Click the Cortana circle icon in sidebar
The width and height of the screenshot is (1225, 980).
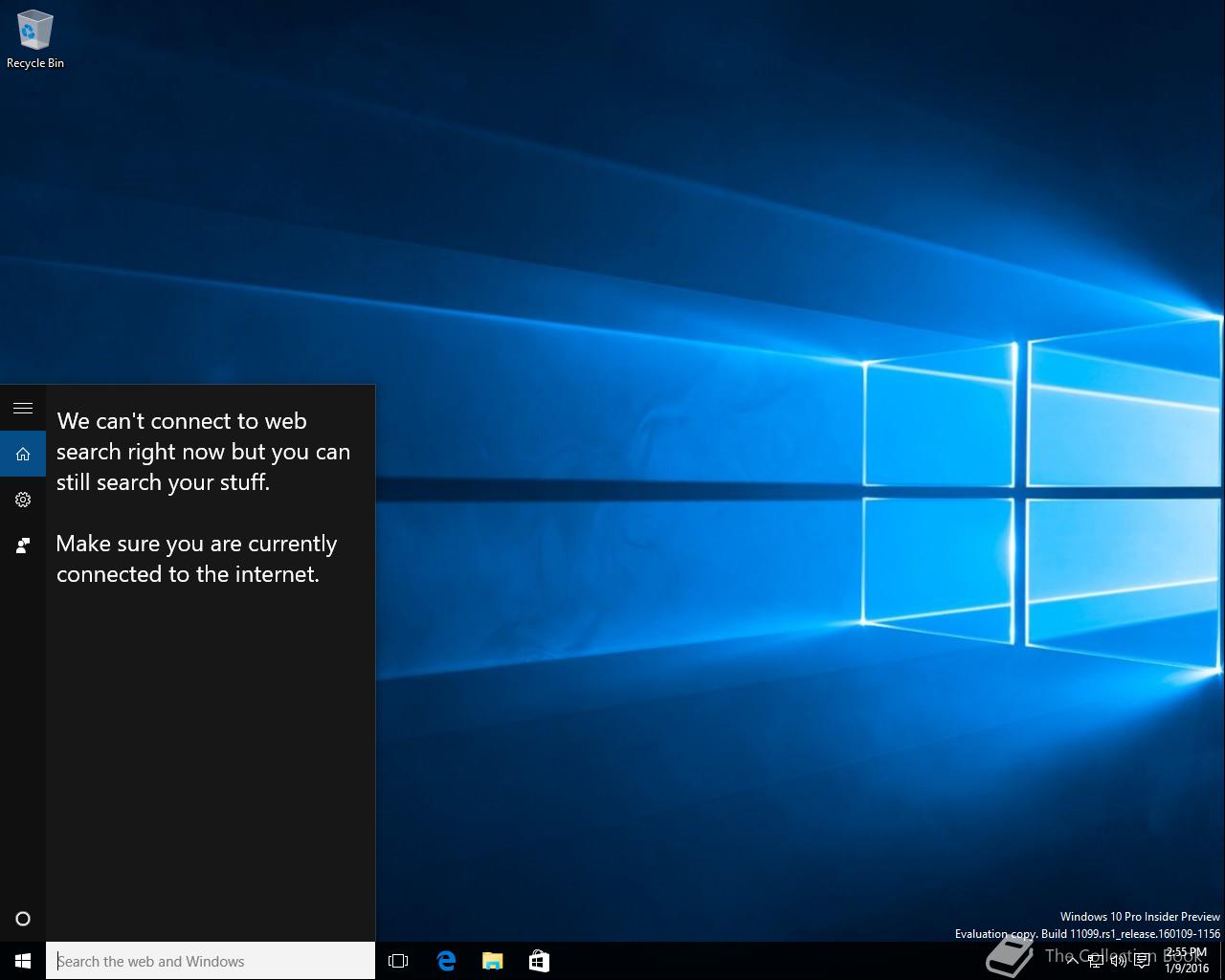(x=23, y=919)
